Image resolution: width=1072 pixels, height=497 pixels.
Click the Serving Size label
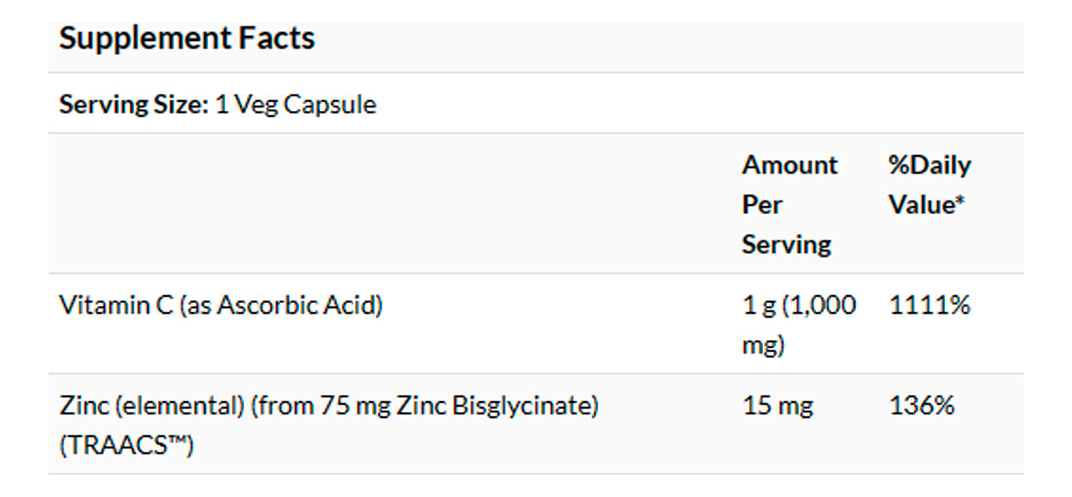tap(134, 104)
